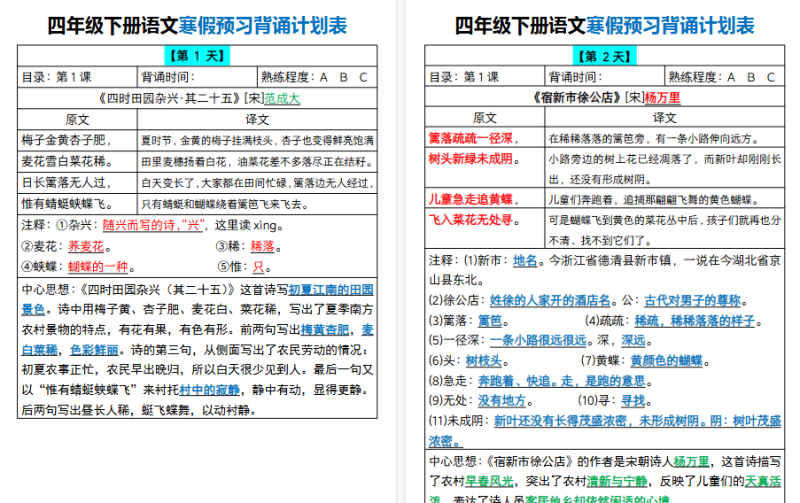Select the translation starting '小路旁边的树上花已经凋落了'

coord(665,169)
